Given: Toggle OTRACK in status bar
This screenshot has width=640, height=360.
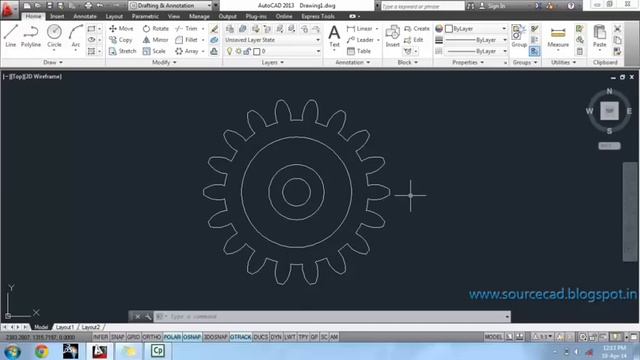Looking at the screenshot, I should 240,337.
